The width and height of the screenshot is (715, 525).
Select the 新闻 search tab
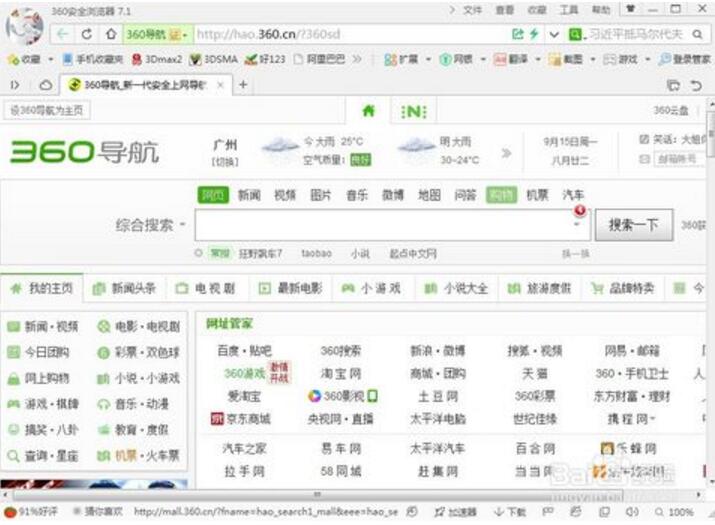(249, 195)
